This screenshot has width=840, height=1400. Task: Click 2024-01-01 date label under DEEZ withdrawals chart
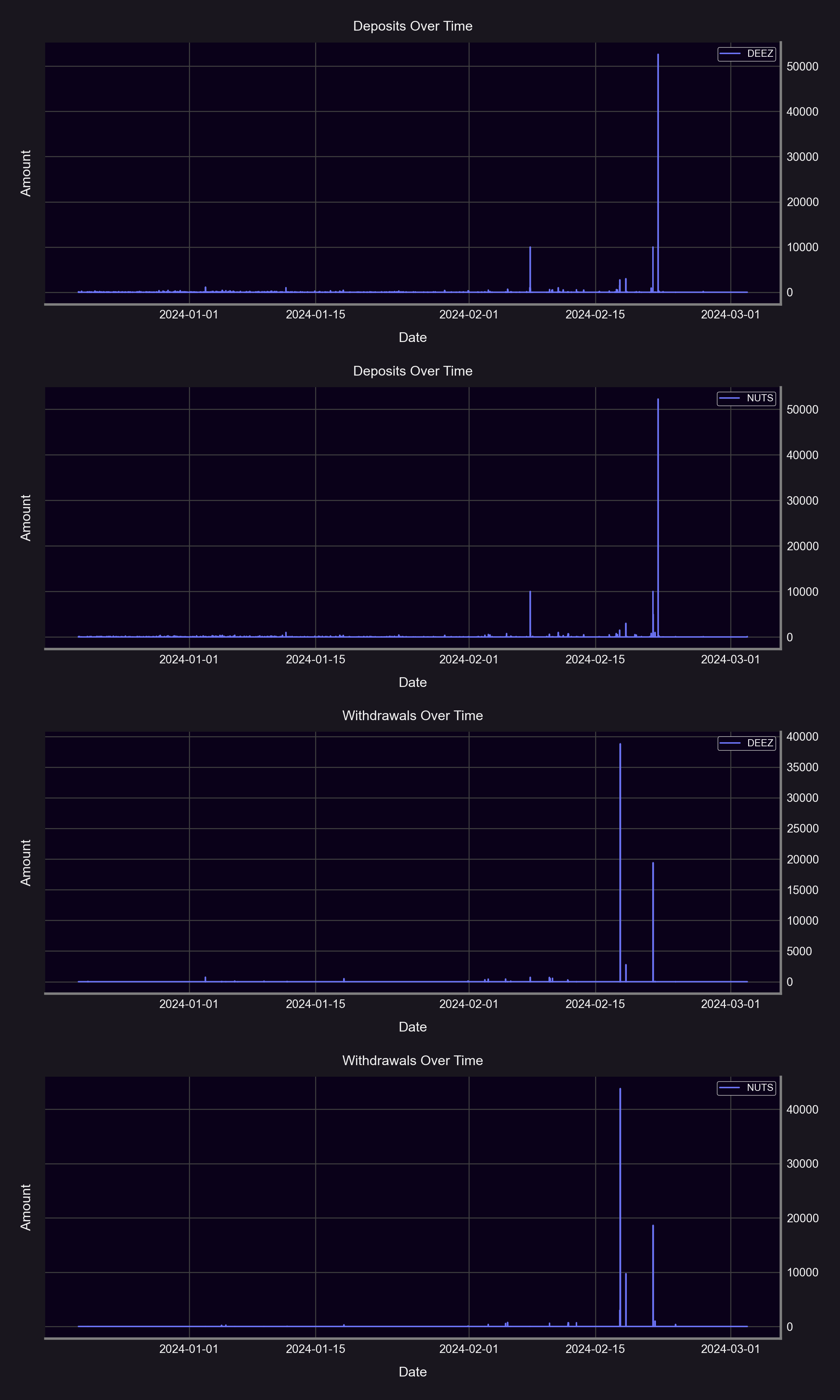tap(189, 1004)
